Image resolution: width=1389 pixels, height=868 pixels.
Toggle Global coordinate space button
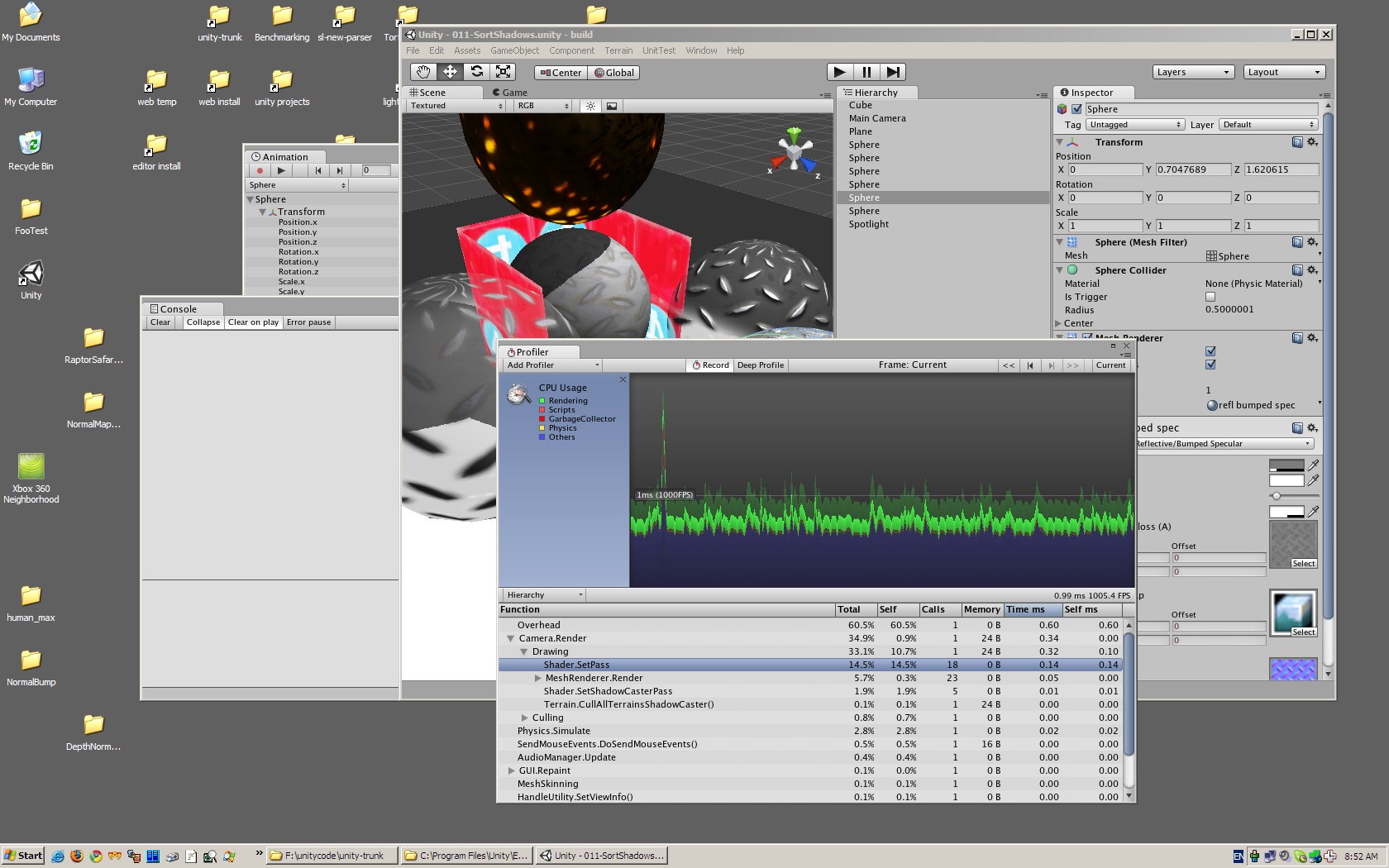(613, 73)
